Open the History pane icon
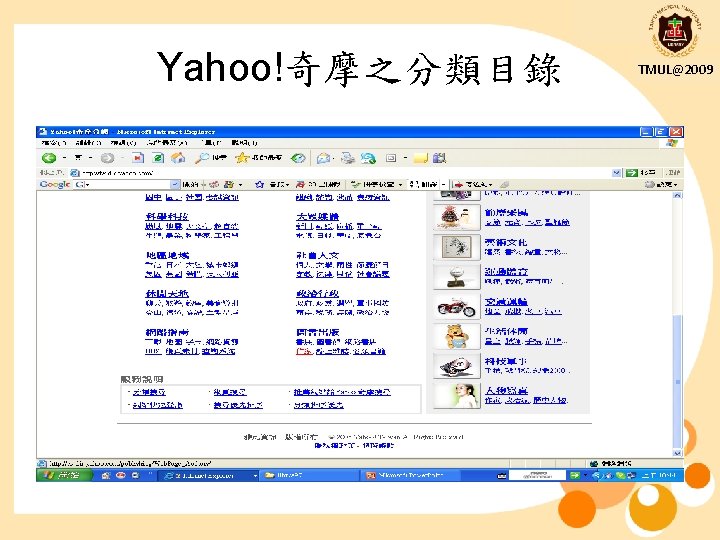720x540 pixels. click(298, 158)
